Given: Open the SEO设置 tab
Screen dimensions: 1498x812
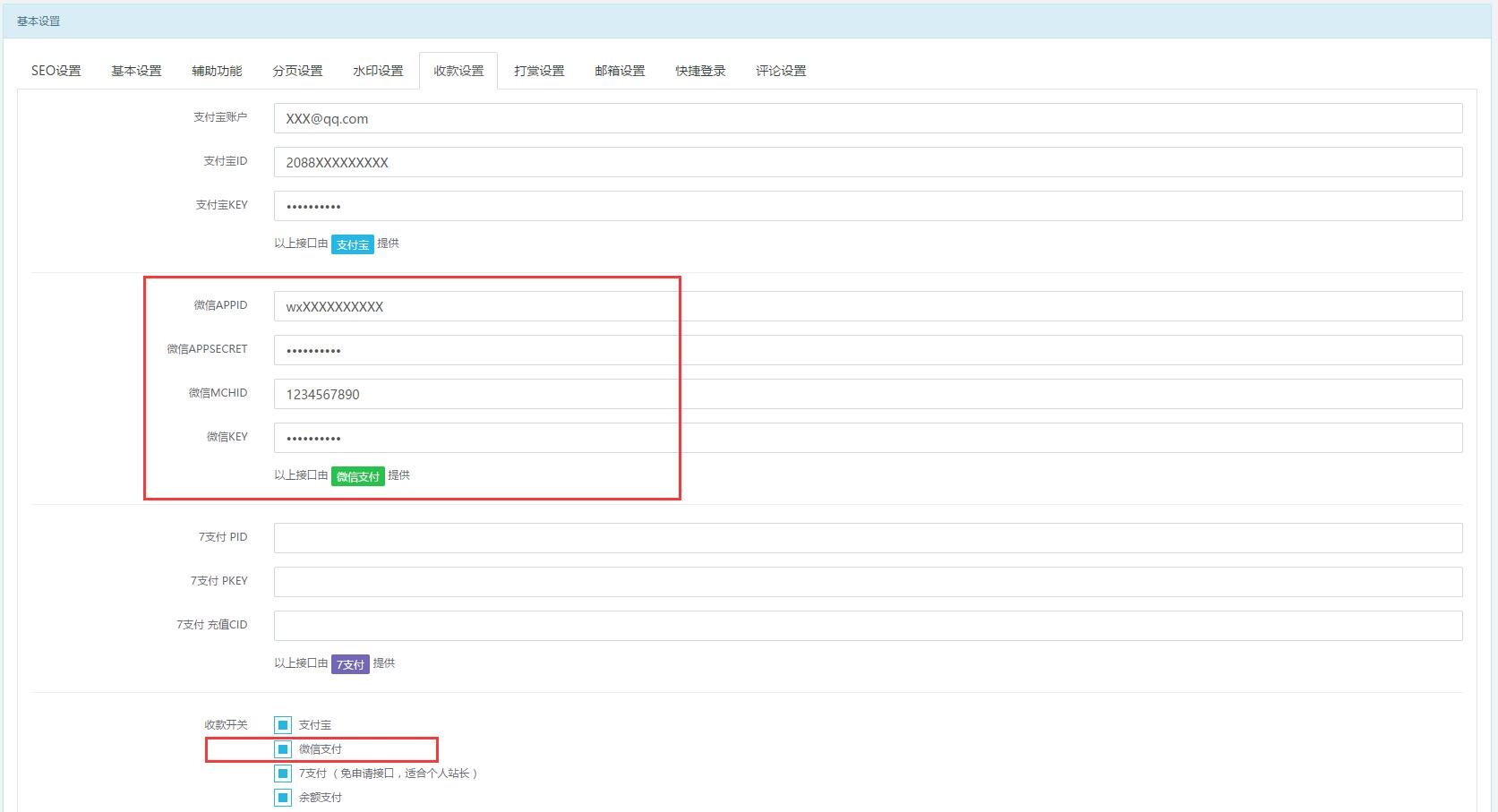Looking at the screenshot, I should (x=56, y=71).
